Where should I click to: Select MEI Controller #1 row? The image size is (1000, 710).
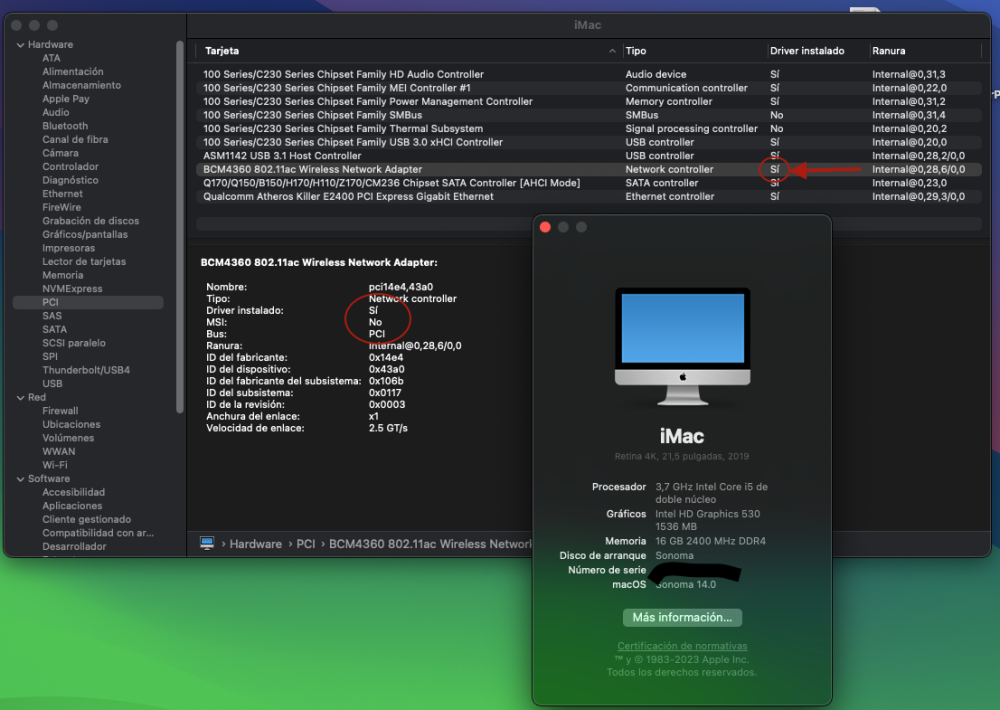(589, 88)
